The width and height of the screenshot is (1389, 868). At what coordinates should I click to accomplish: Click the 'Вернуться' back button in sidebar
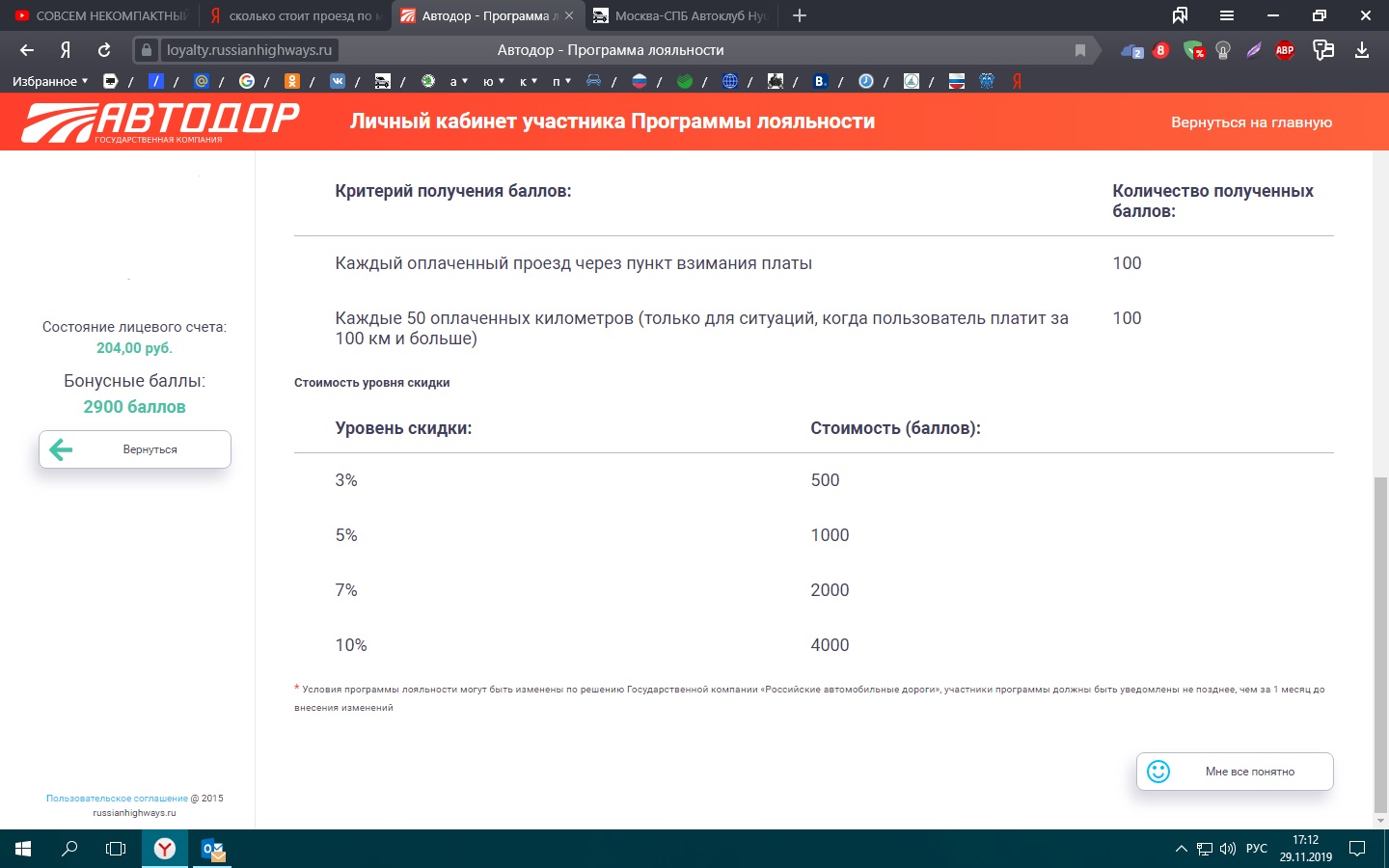[135, 449]
